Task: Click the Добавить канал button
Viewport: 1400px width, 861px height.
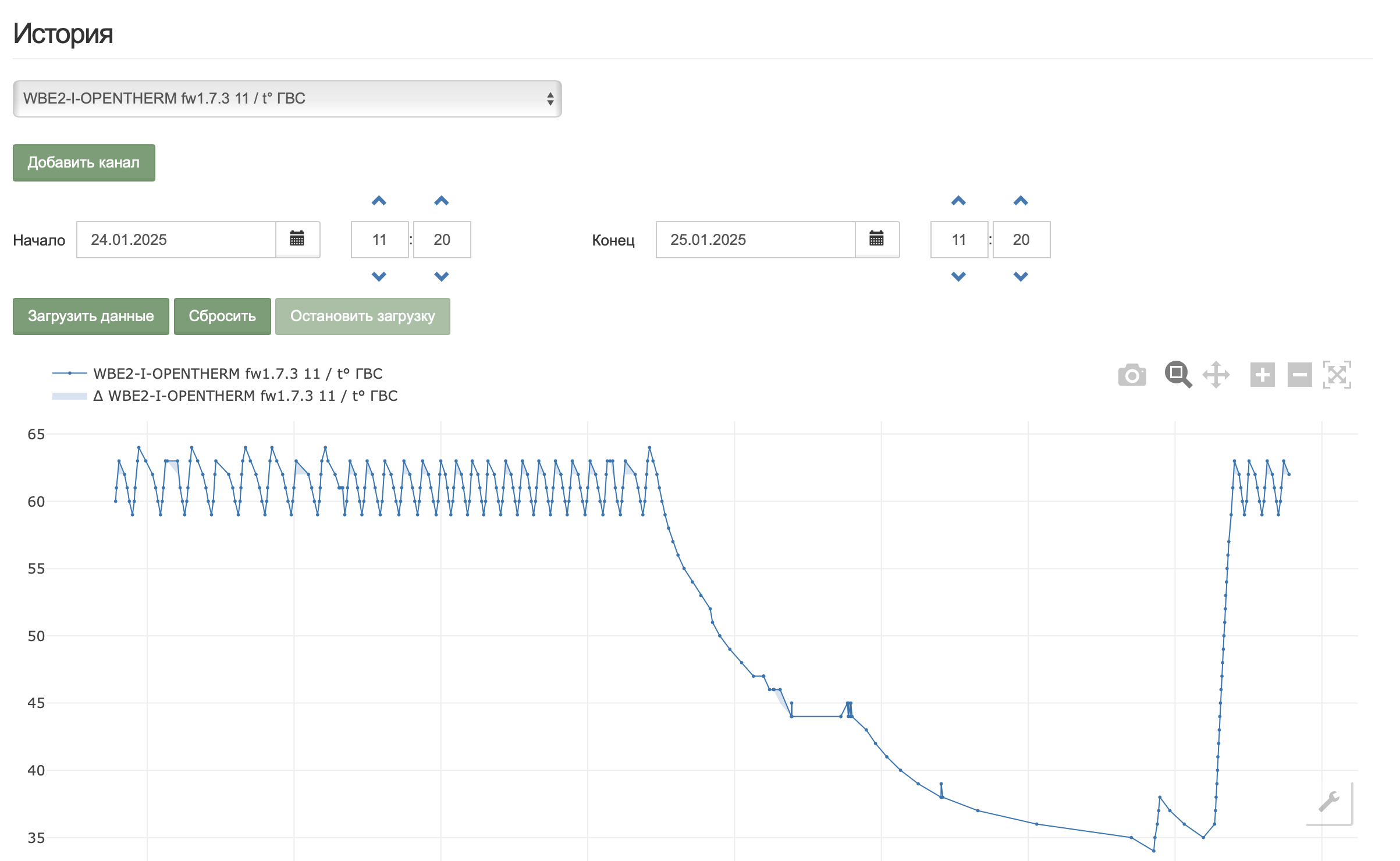Action: click(84, 162)
